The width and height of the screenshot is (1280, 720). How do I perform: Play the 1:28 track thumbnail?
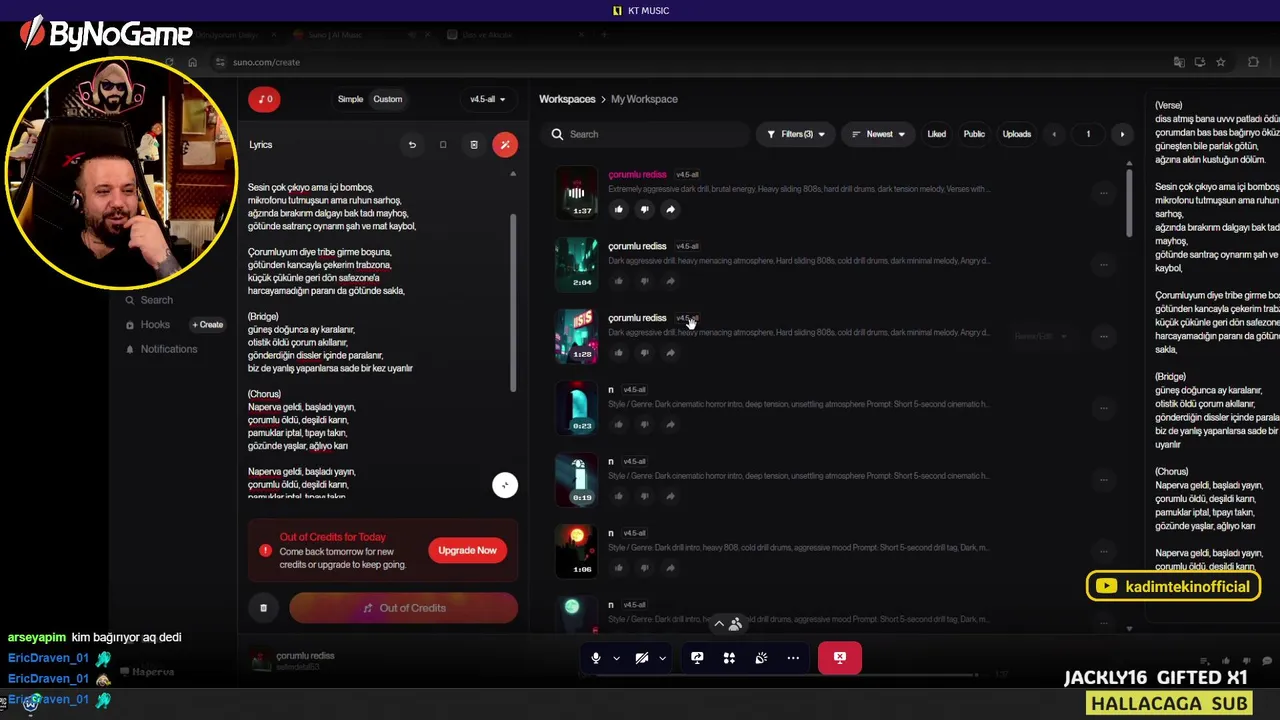click(x=576, y=336)
